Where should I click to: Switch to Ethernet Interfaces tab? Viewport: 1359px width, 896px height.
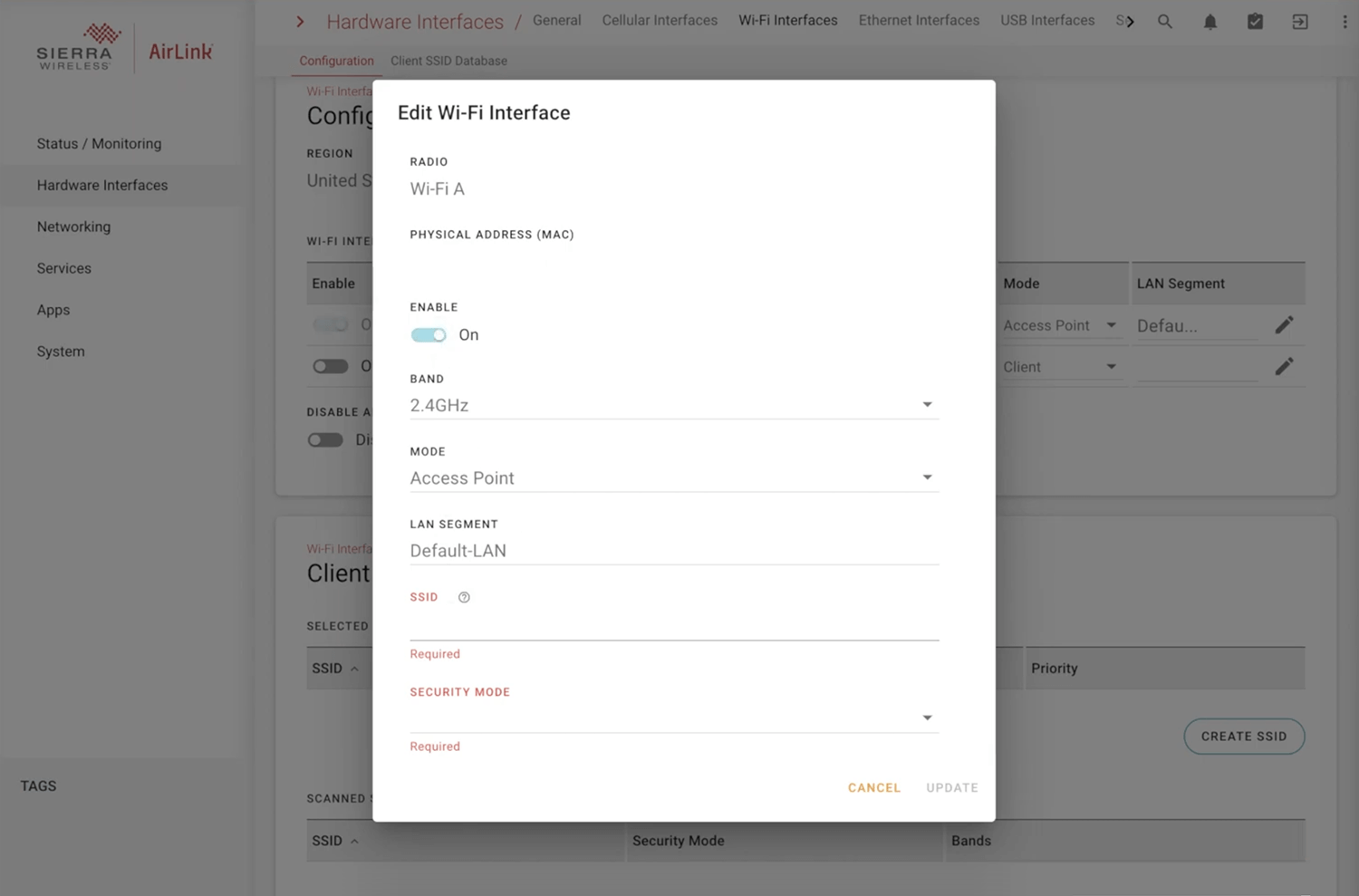pyautogui.click(x=919, y=20)
